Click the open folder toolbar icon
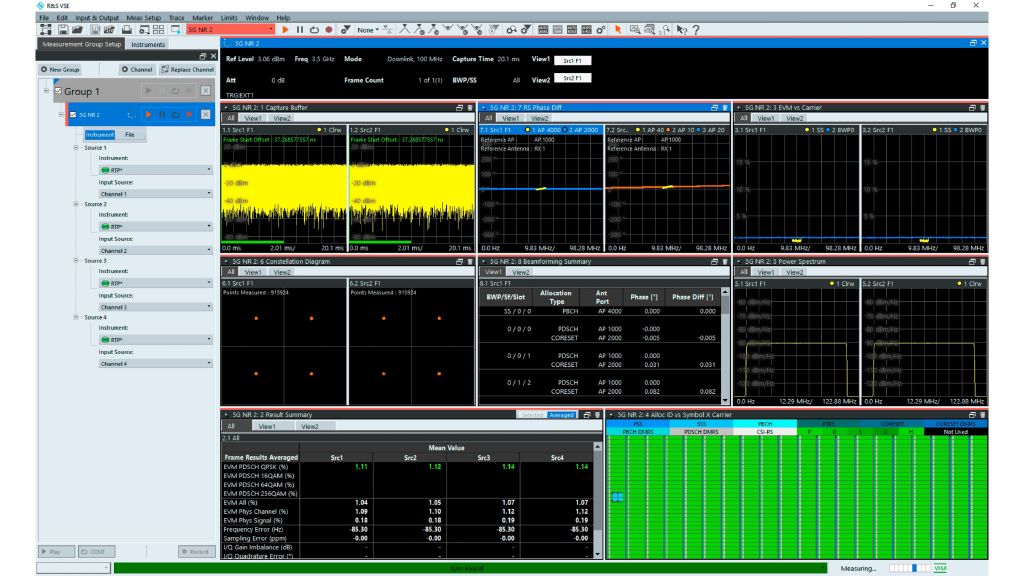 pyautogui.click(x=77, y=29)
